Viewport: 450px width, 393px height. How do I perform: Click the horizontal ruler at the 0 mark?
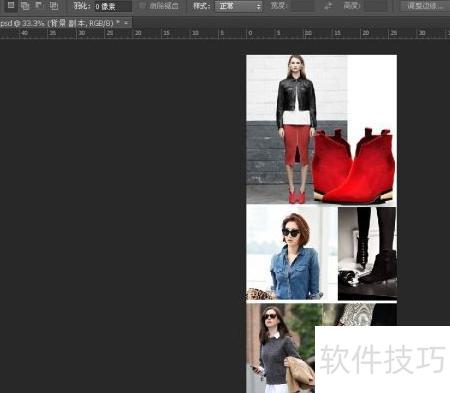250,33
